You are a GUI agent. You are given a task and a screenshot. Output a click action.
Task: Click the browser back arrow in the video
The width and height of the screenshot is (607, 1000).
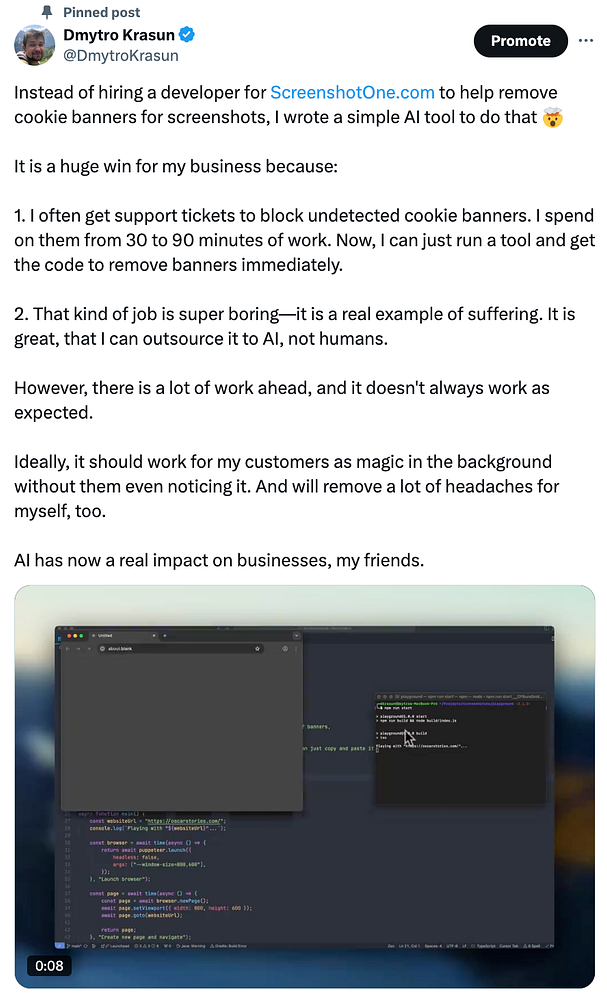coord(68,649)
